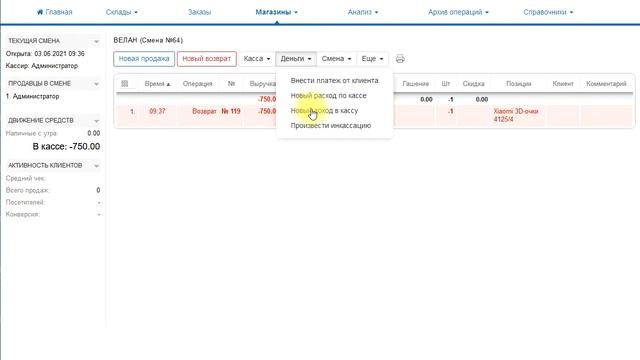The image size is (640, 360).
Task: Open the Смена dropdown
Action: click(336, 59)
